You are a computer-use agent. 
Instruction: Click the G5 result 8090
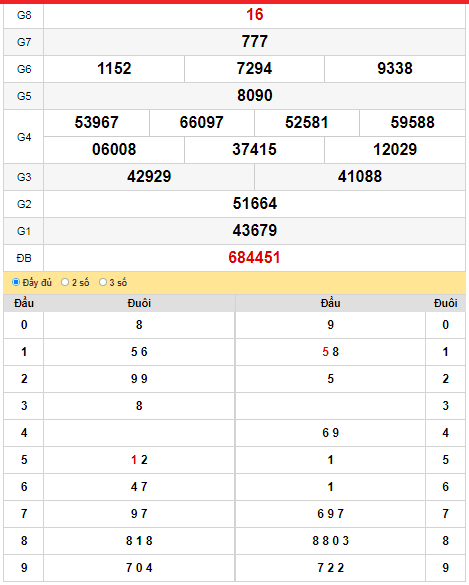254,96
